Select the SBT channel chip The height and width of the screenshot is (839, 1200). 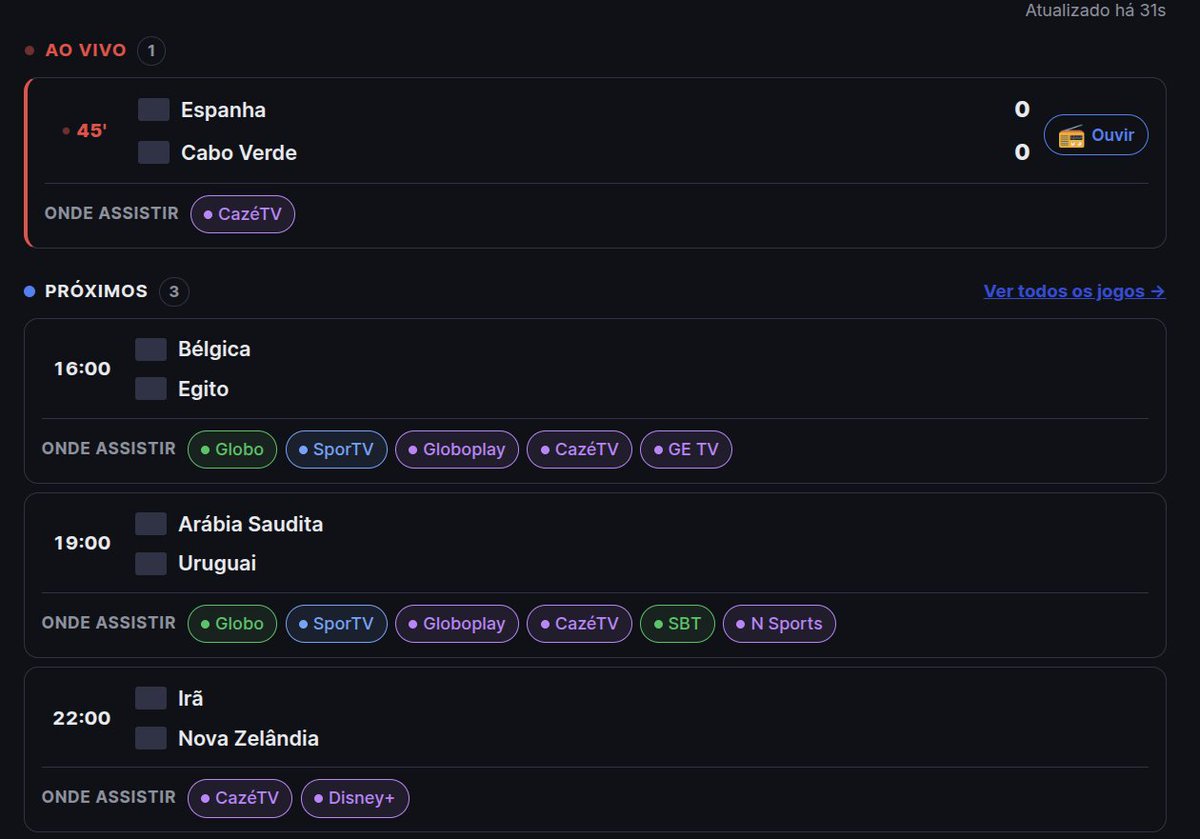coord(677,624)
